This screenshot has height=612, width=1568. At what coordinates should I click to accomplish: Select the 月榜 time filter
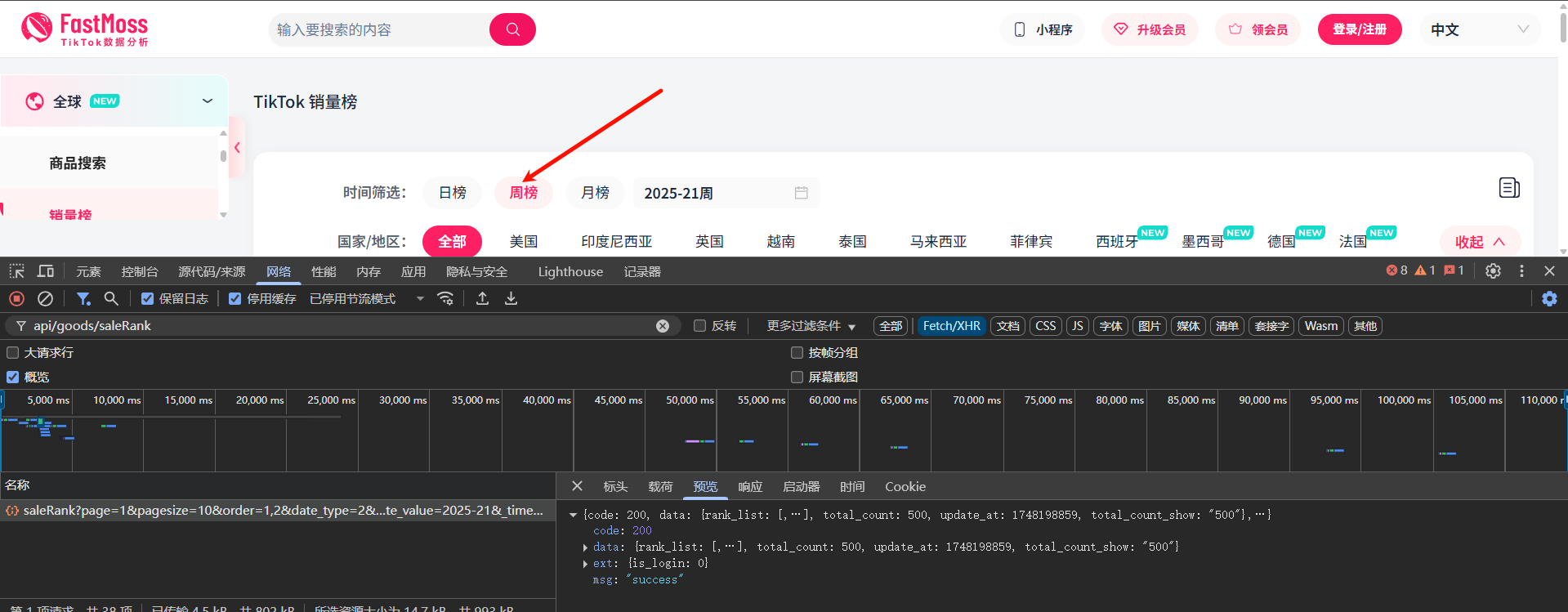click(595, 193)
